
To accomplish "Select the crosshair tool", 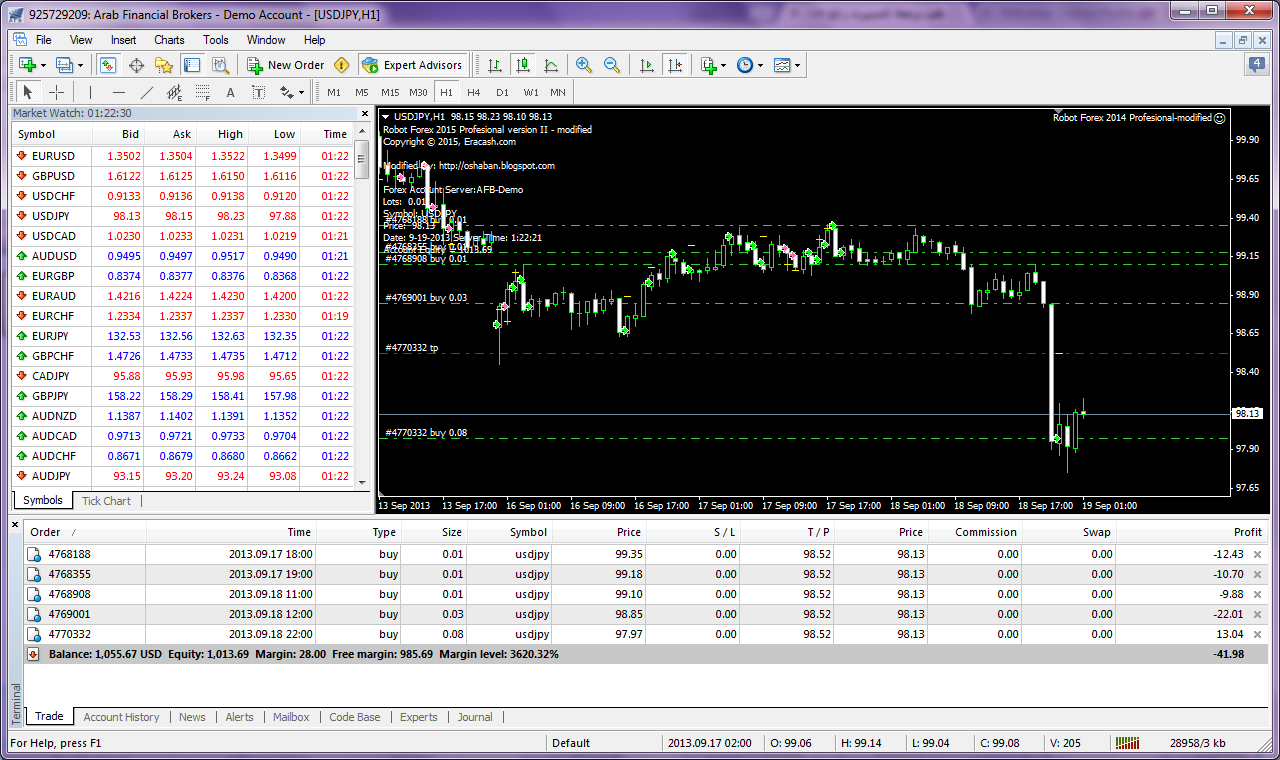I will click(x=57, y=92).
